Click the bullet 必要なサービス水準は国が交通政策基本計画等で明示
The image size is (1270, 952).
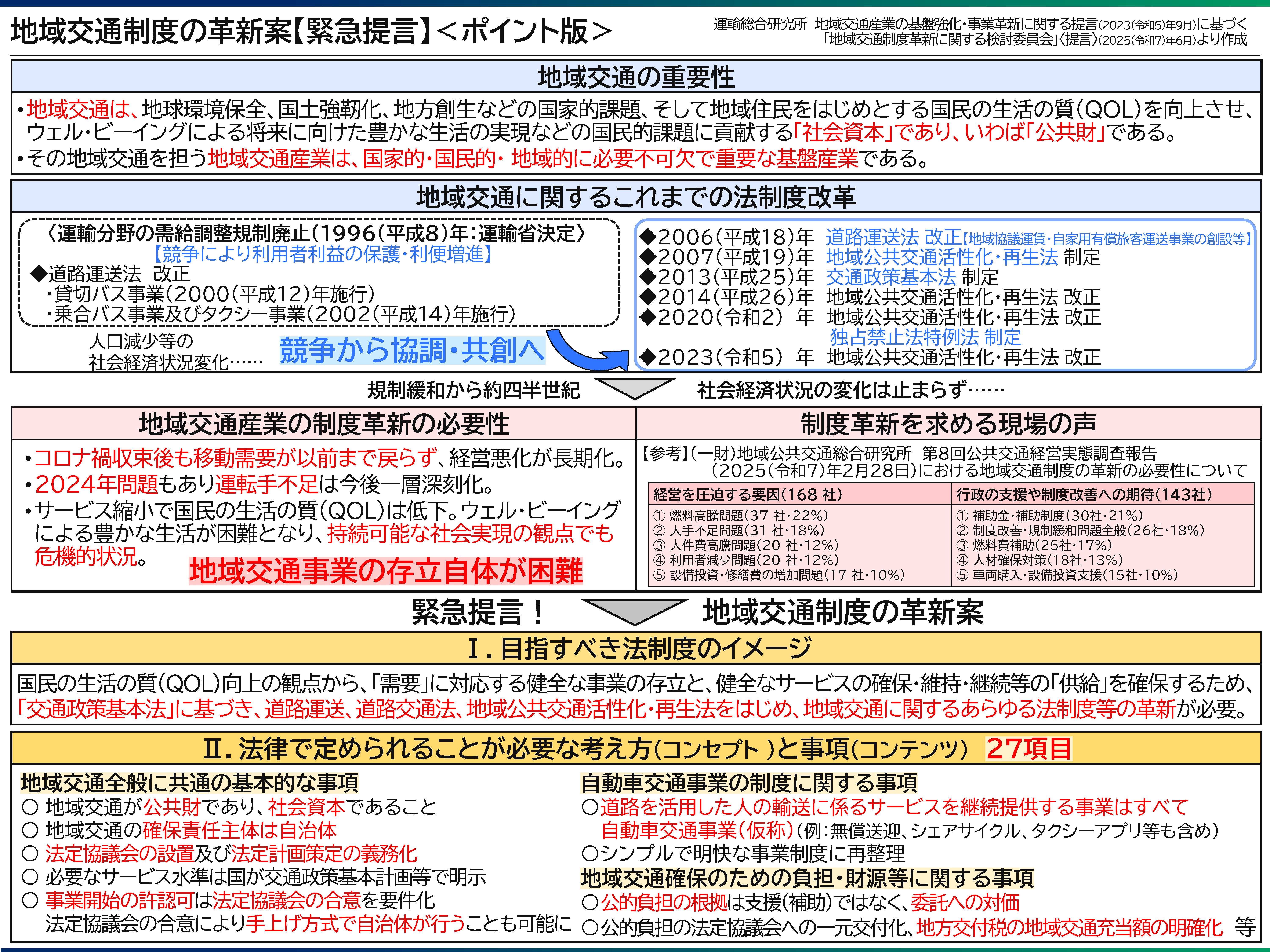[254, 877]
